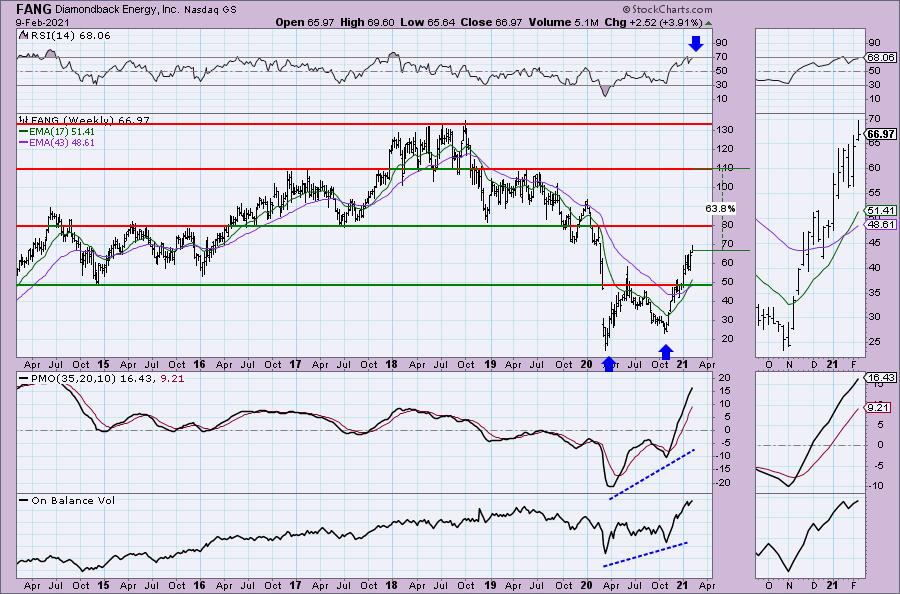Screen dimensions: 900x594
Task: Click the EMA(17) 51.41 legend entry
Action: (x=56, y=131)
